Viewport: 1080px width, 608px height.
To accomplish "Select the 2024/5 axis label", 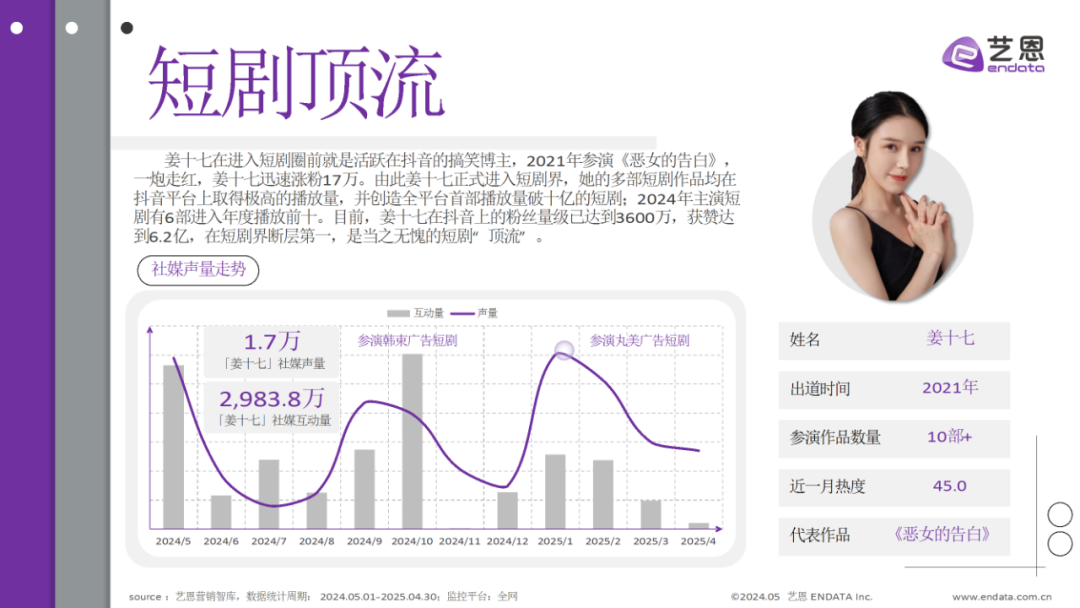I will 174,541.
